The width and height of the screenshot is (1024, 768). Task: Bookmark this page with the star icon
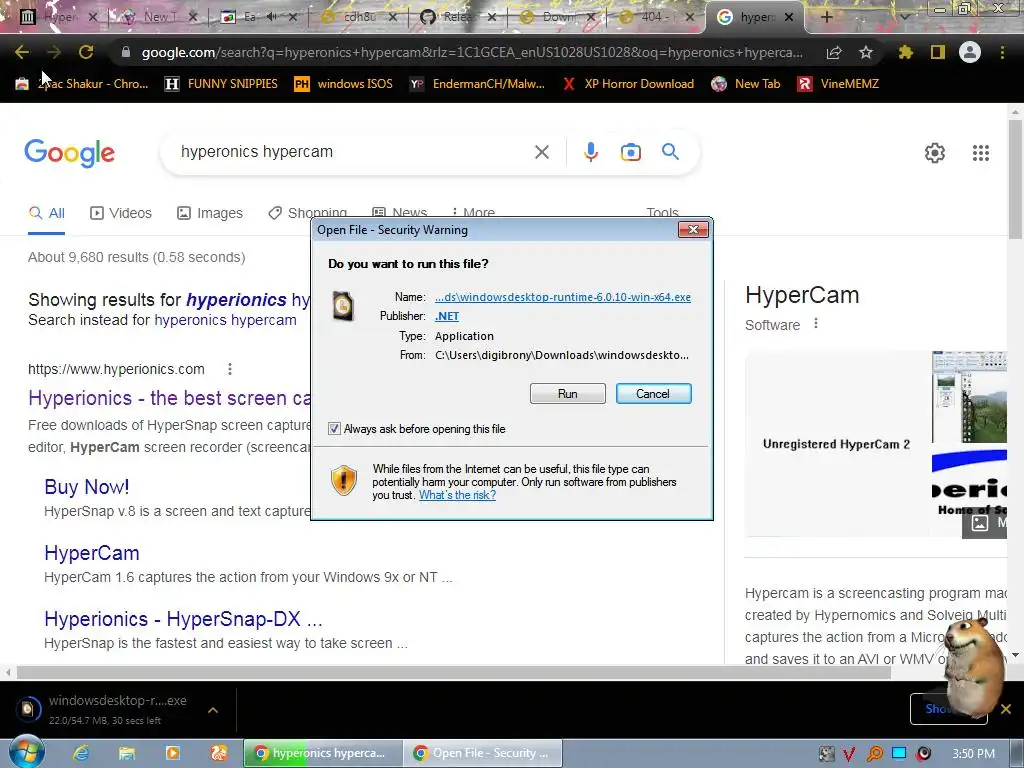point(865,52)
